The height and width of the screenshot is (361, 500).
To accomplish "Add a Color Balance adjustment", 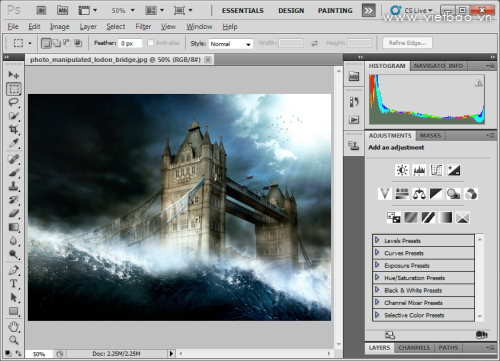I will click(x=419, y=194).
